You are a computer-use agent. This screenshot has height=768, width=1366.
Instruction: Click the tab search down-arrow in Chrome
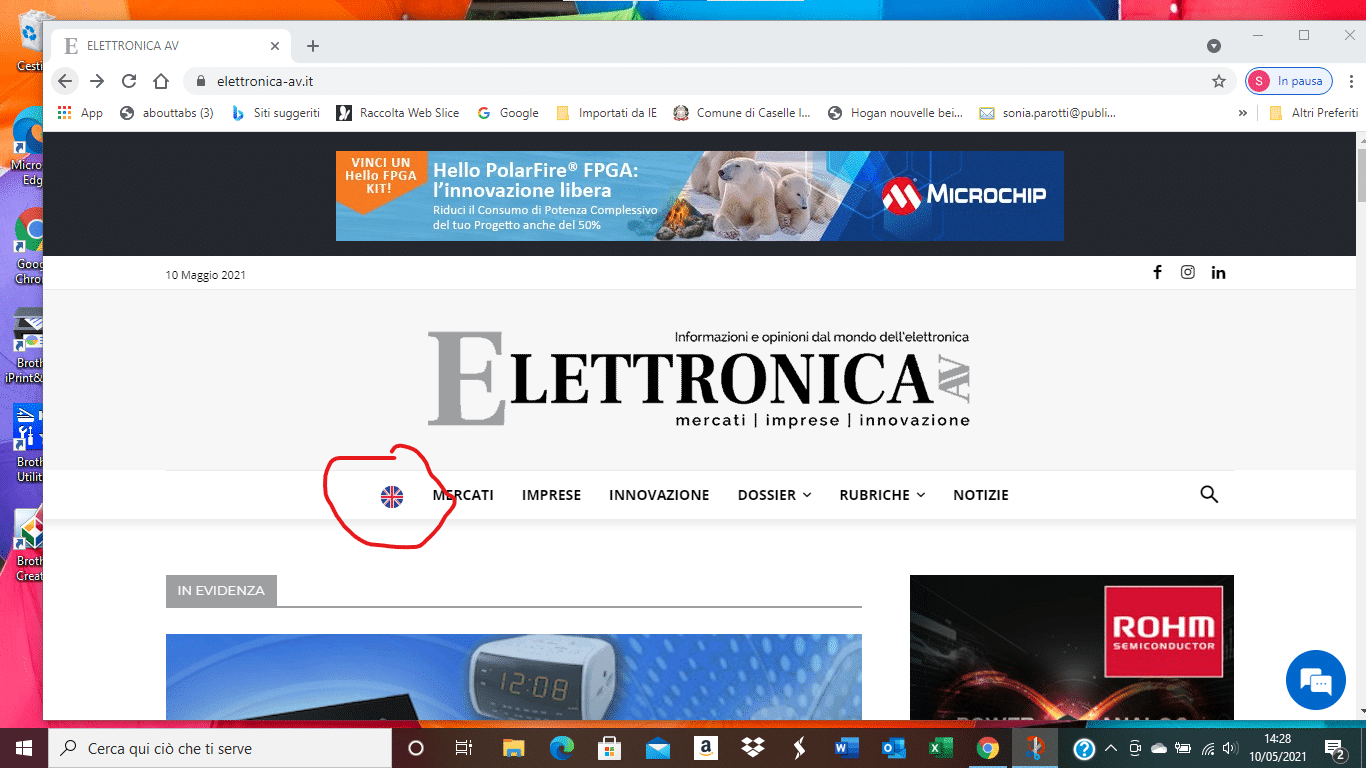pos(1214,46)
